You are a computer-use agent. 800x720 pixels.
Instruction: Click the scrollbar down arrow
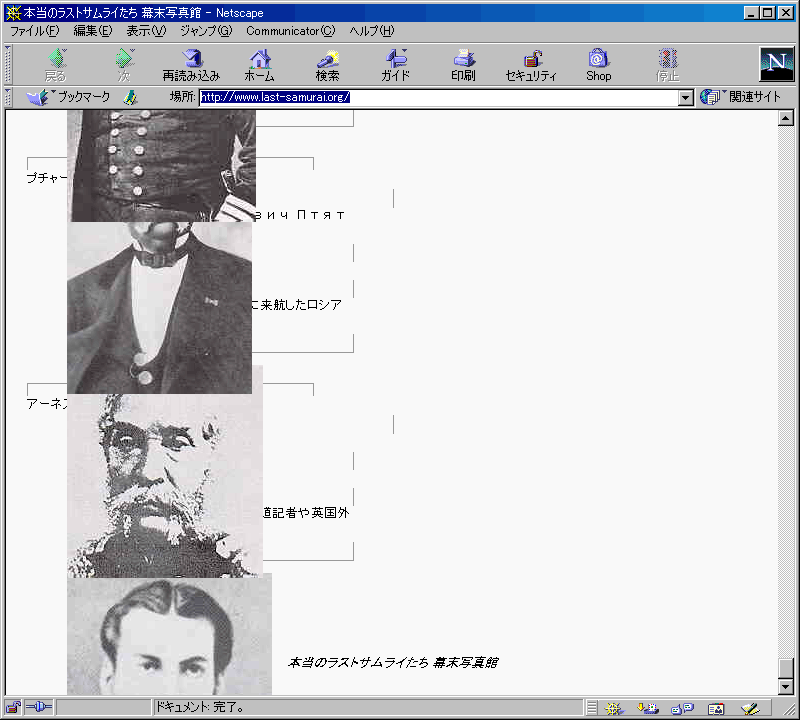(x=786, y=687)
